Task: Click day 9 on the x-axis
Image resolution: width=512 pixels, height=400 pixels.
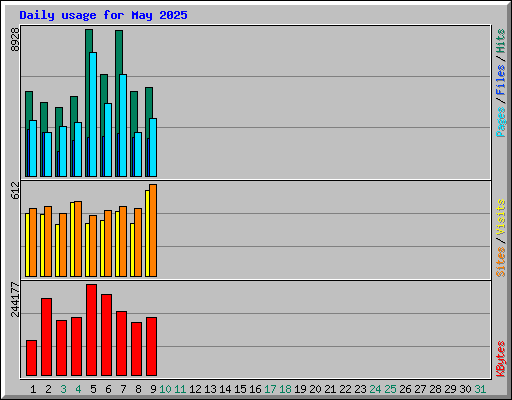Action: point(153,389)
